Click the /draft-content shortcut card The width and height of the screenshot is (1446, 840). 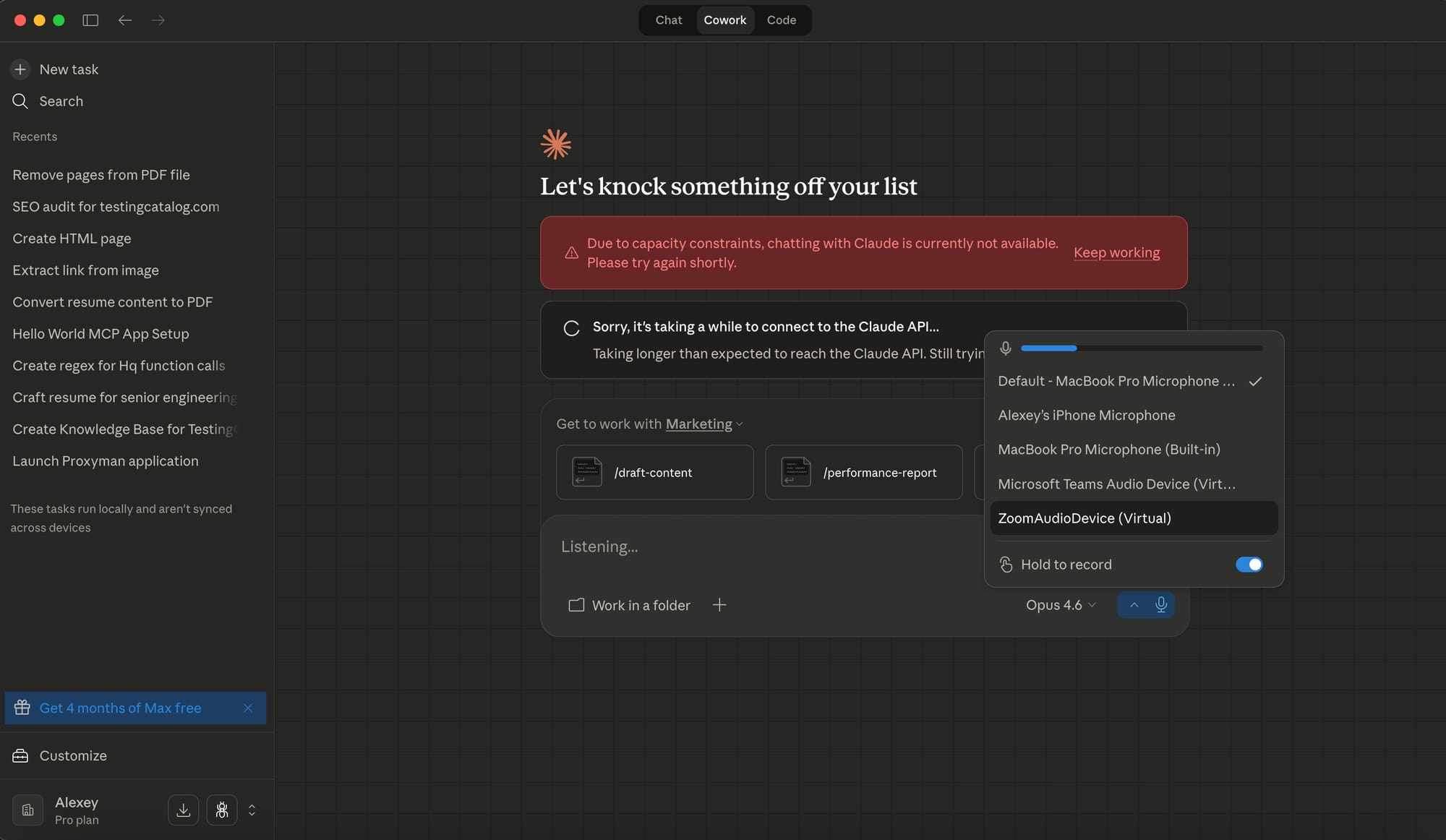(654, 472)
